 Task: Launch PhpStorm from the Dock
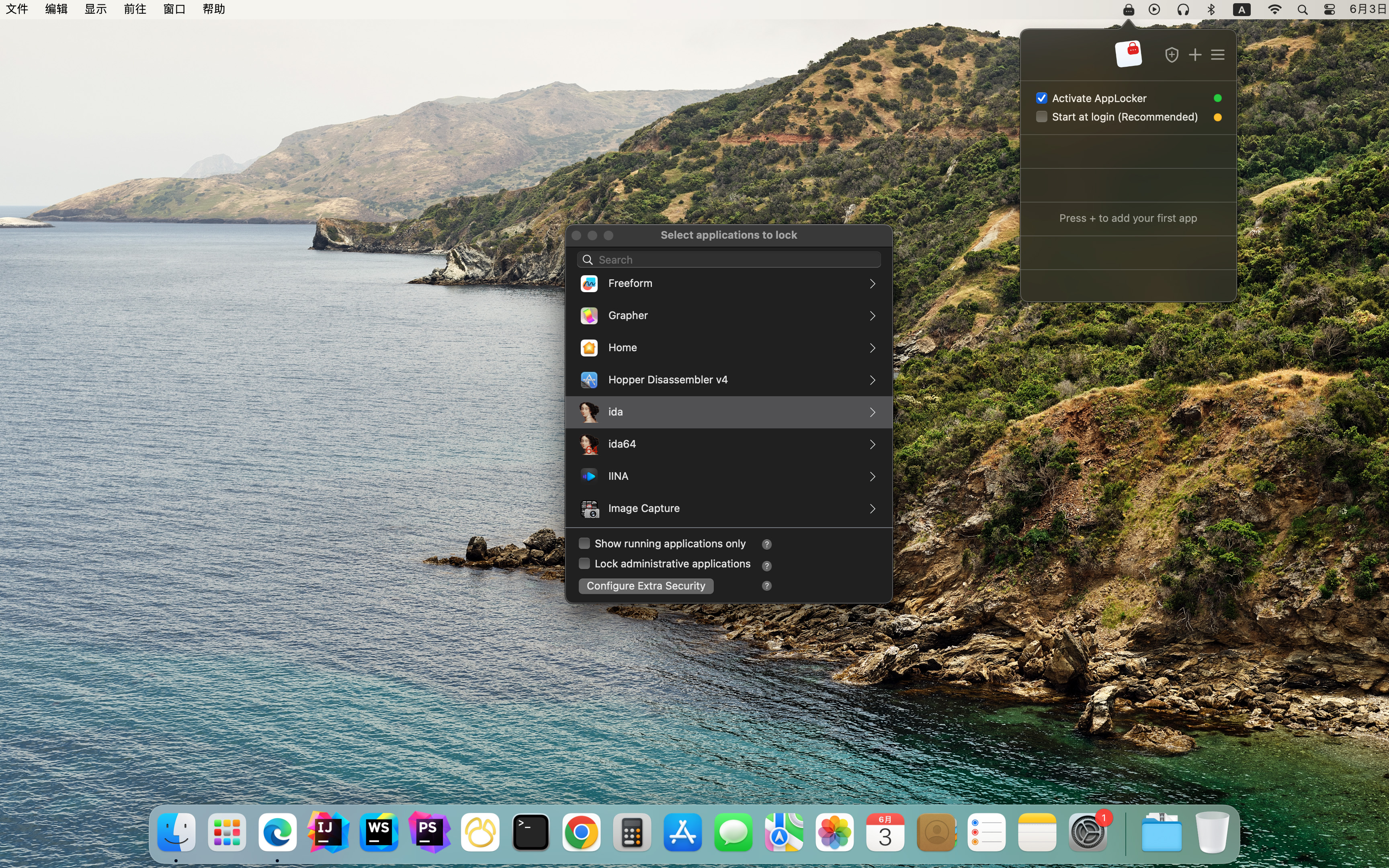click(429, 832)
